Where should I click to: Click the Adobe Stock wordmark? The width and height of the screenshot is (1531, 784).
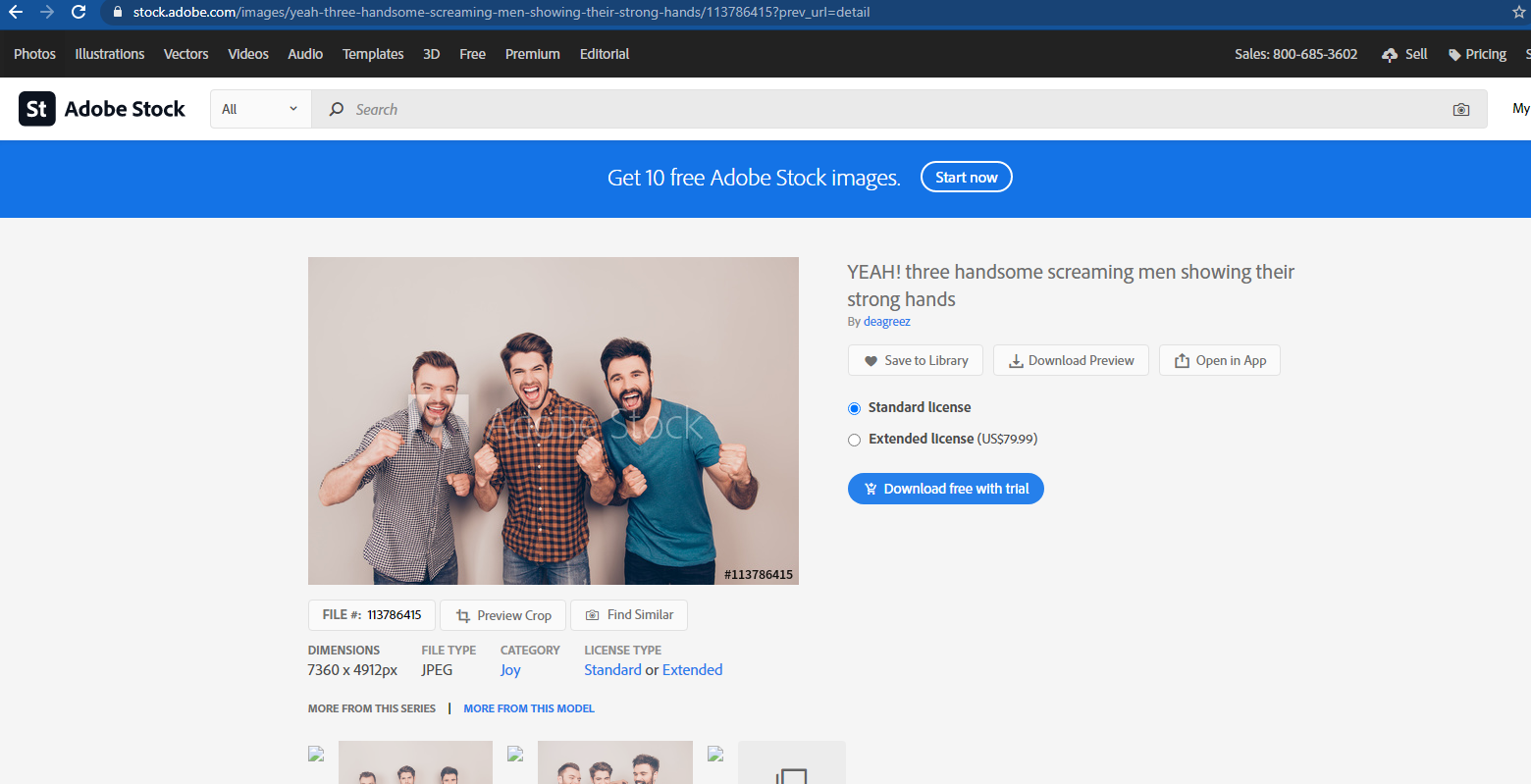point(125,109)
